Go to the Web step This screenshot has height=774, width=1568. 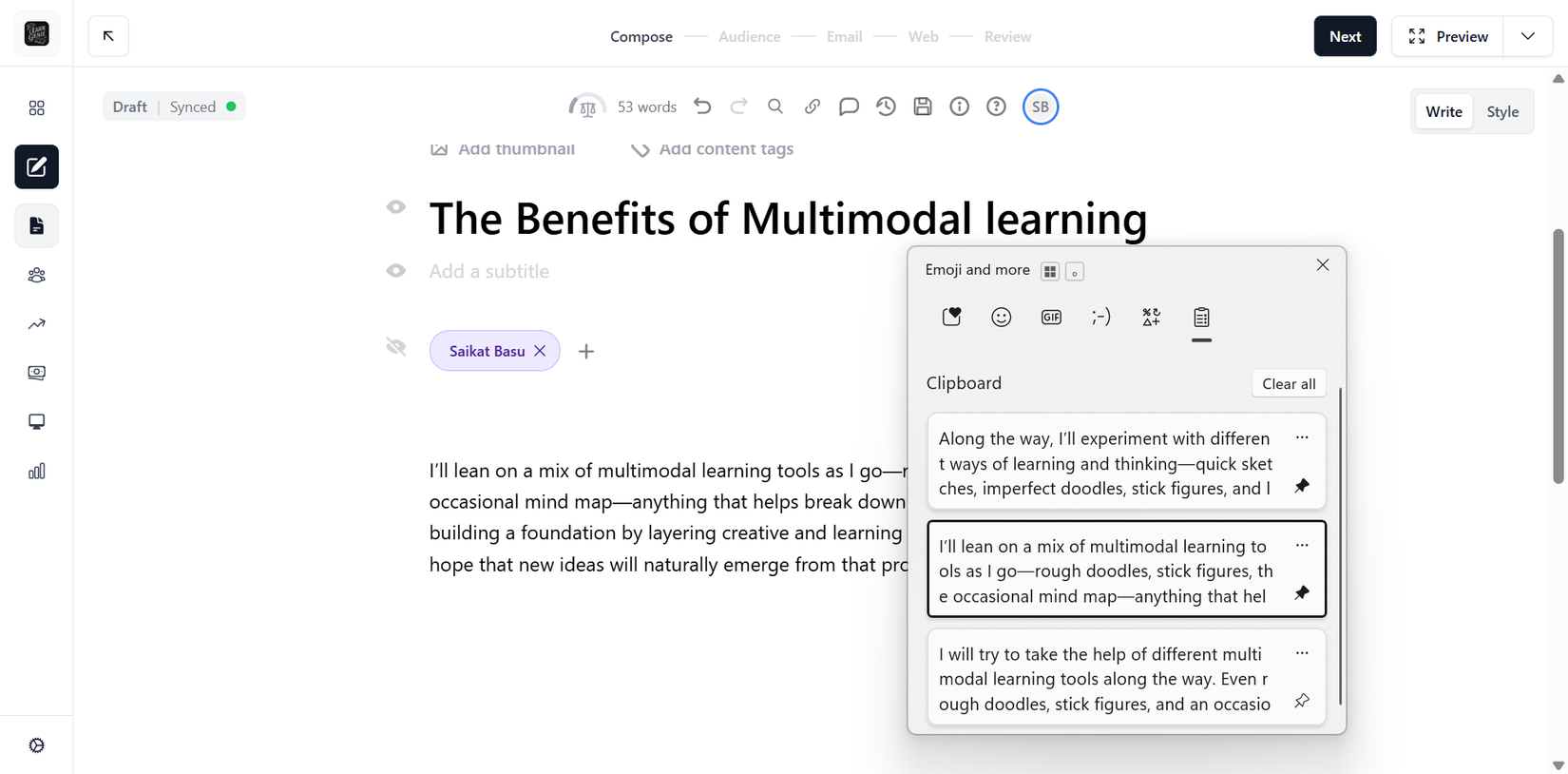click(x=924, y=36)
